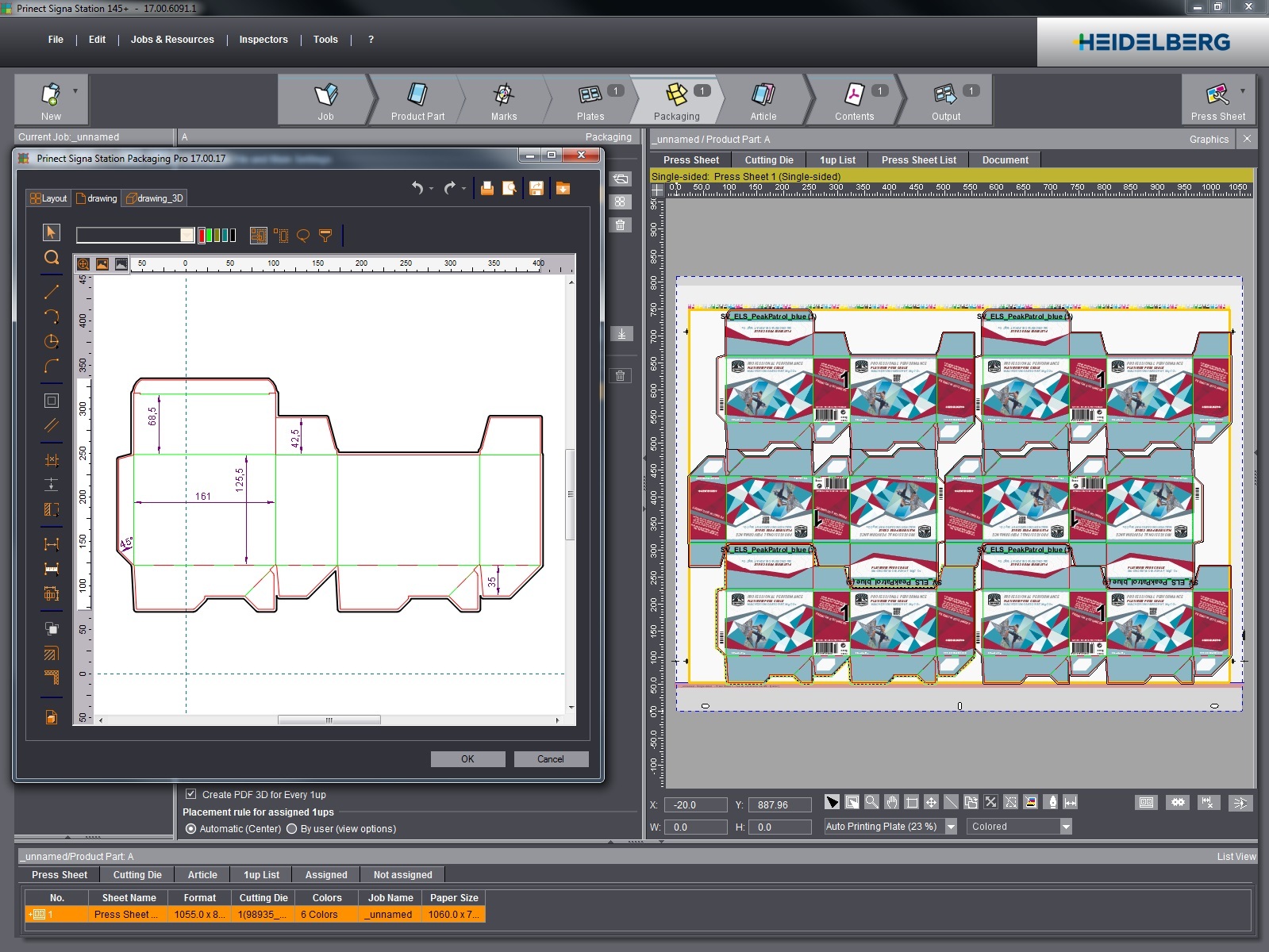Choose By user (view options) placement
The width and height of the screenshot is (1269, 952).
pos(291,829)
